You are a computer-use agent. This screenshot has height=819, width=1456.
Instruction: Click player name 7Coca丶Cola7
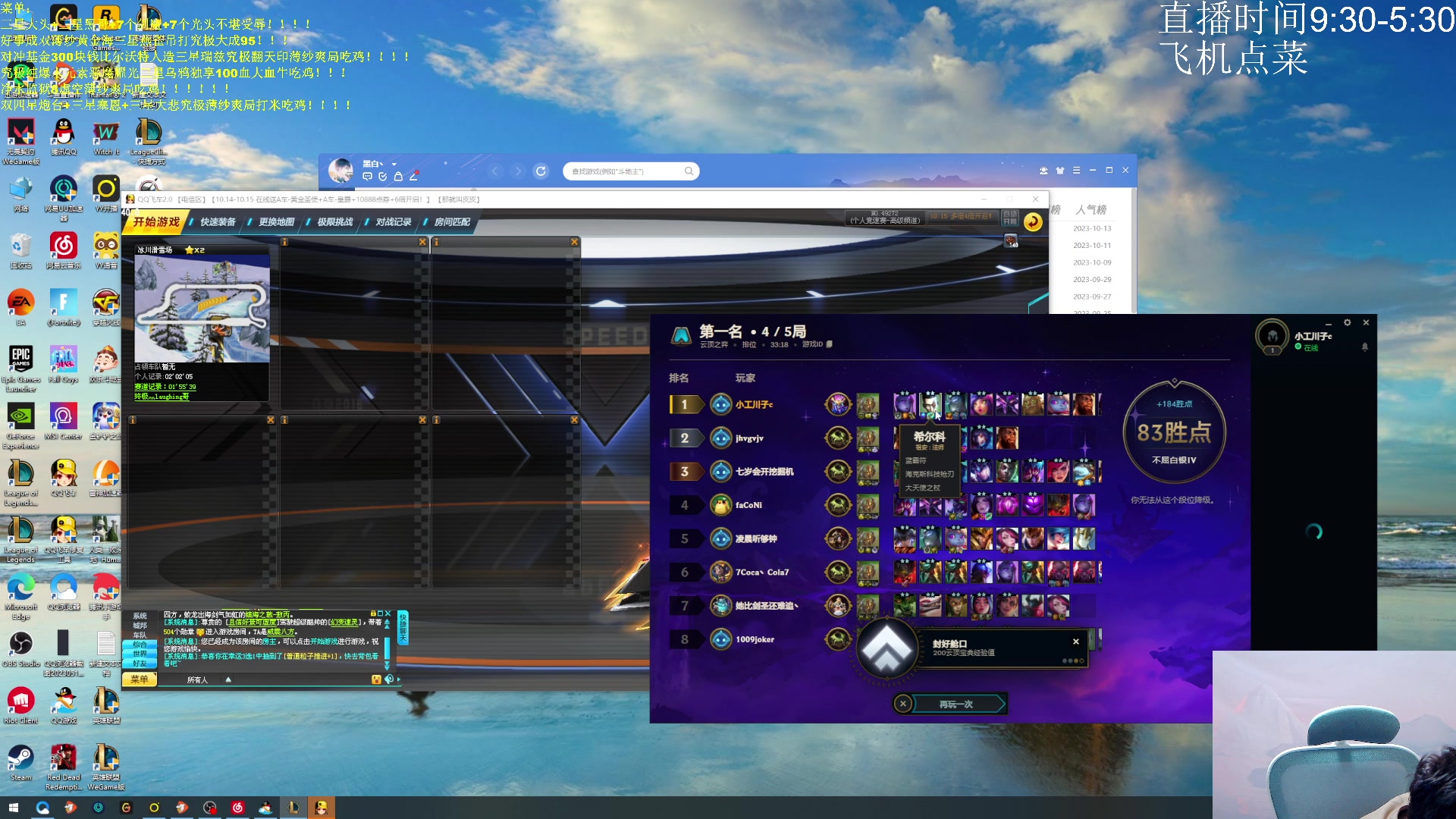pos(762,573)
